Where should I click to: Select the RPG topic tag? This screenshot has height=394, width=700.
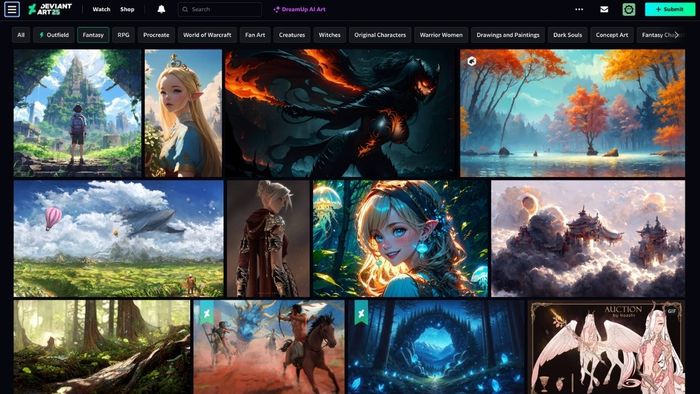coord(123,35)
